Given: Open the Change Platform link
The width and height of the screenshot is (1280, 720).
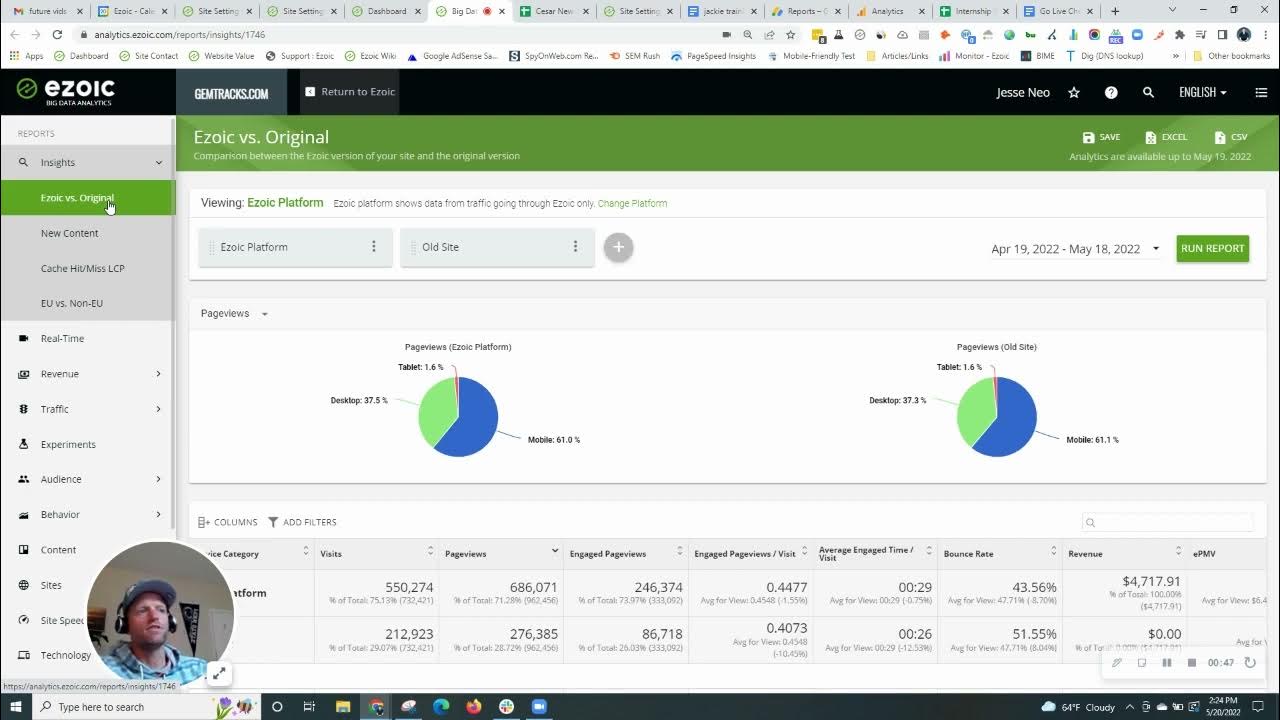Looking at the screenshot, I should [632, 202].
